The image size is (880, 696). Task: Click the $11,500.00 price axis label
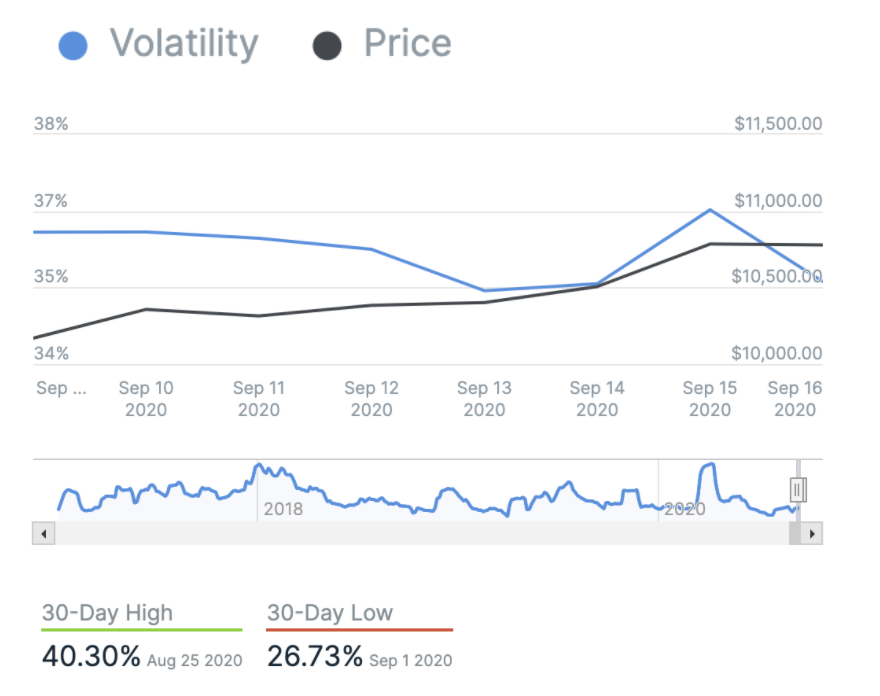(778, 124)
